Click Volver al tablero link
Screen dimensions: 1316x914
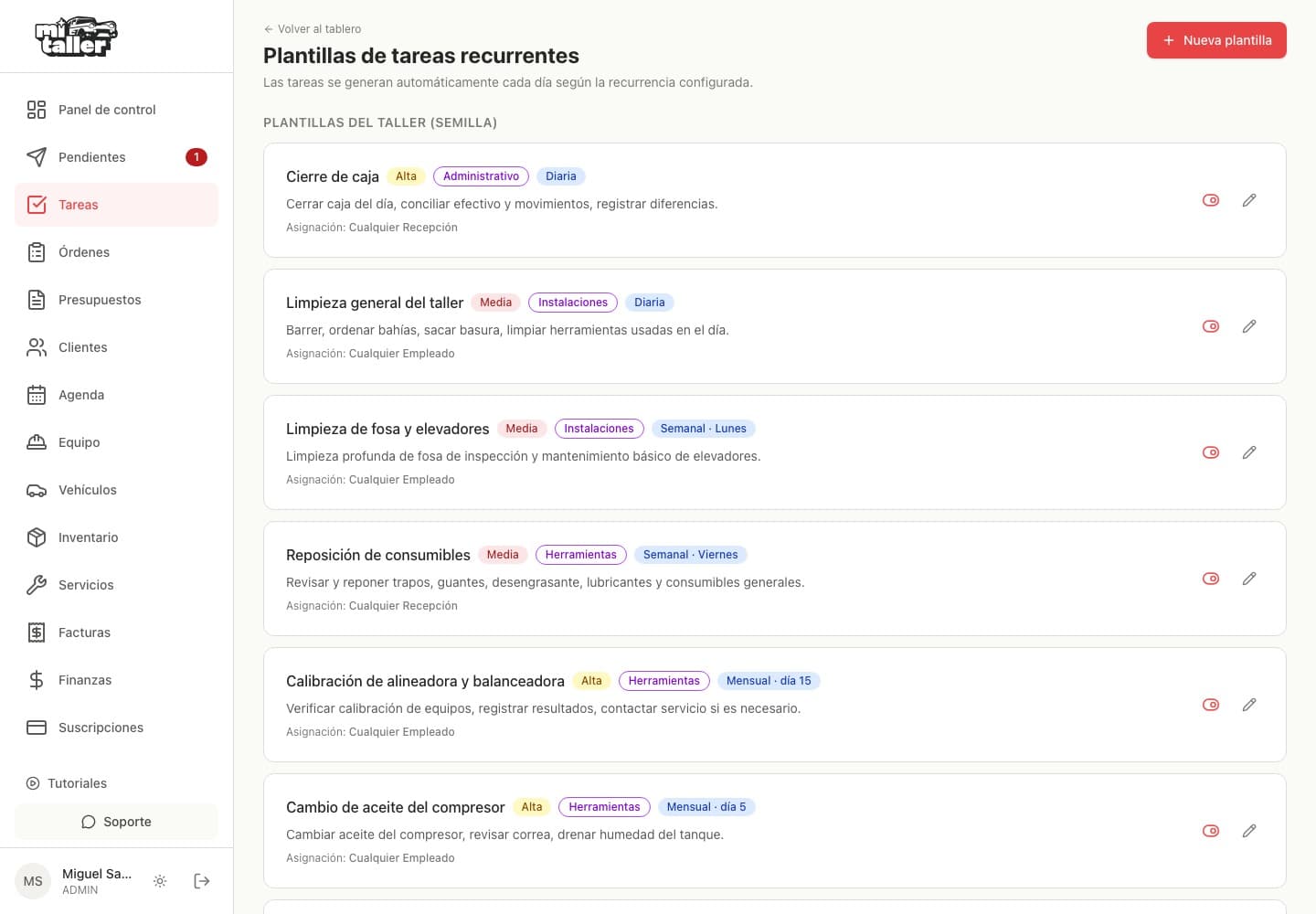pyautogui.click(x=312, y=29)
